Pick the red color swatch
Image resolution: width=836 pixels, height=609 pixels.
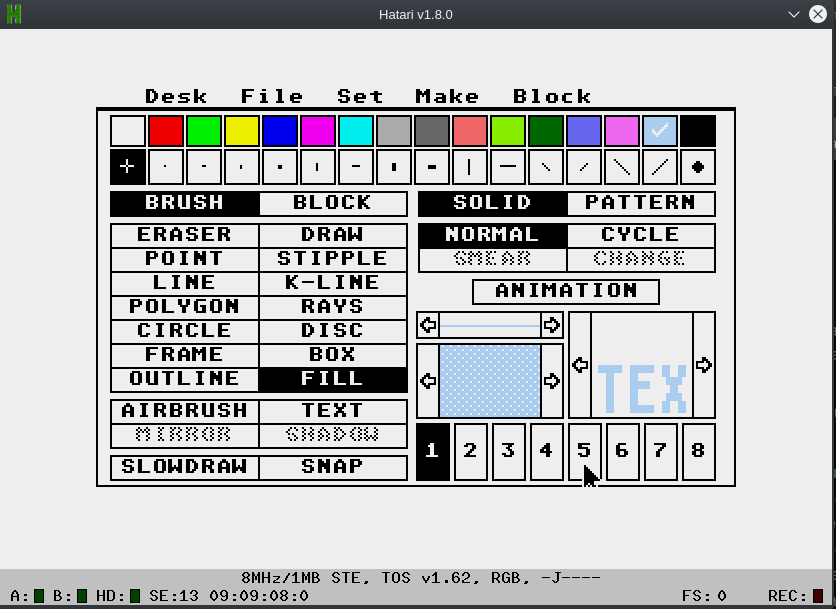[165, 131]
